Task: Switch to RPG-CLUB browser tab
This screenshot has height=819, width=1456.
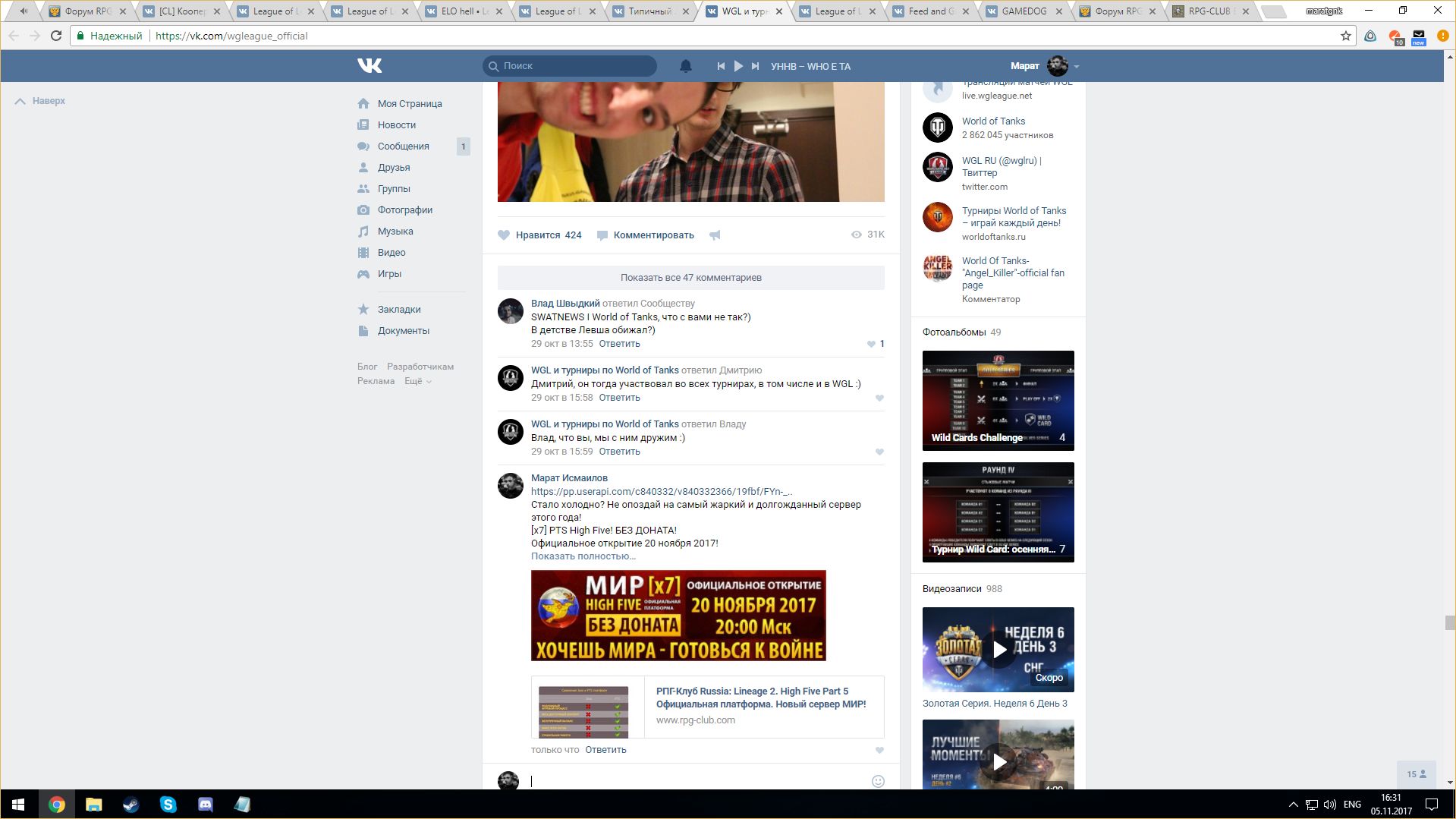Action: point(1210,11)
